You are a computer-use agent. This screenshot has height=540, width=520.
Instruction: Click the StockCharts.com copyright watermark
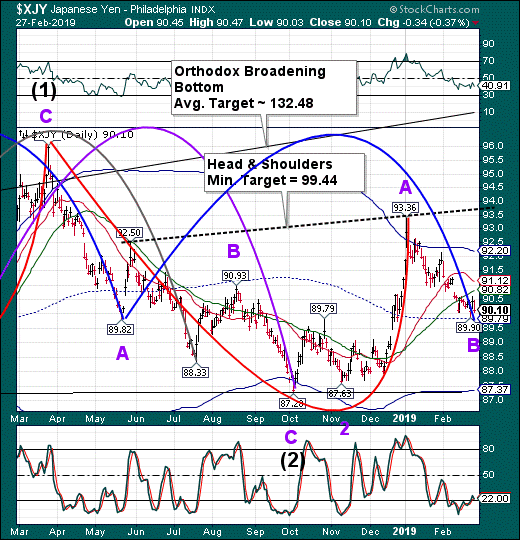pyautogui.click(x=434, y=9)
